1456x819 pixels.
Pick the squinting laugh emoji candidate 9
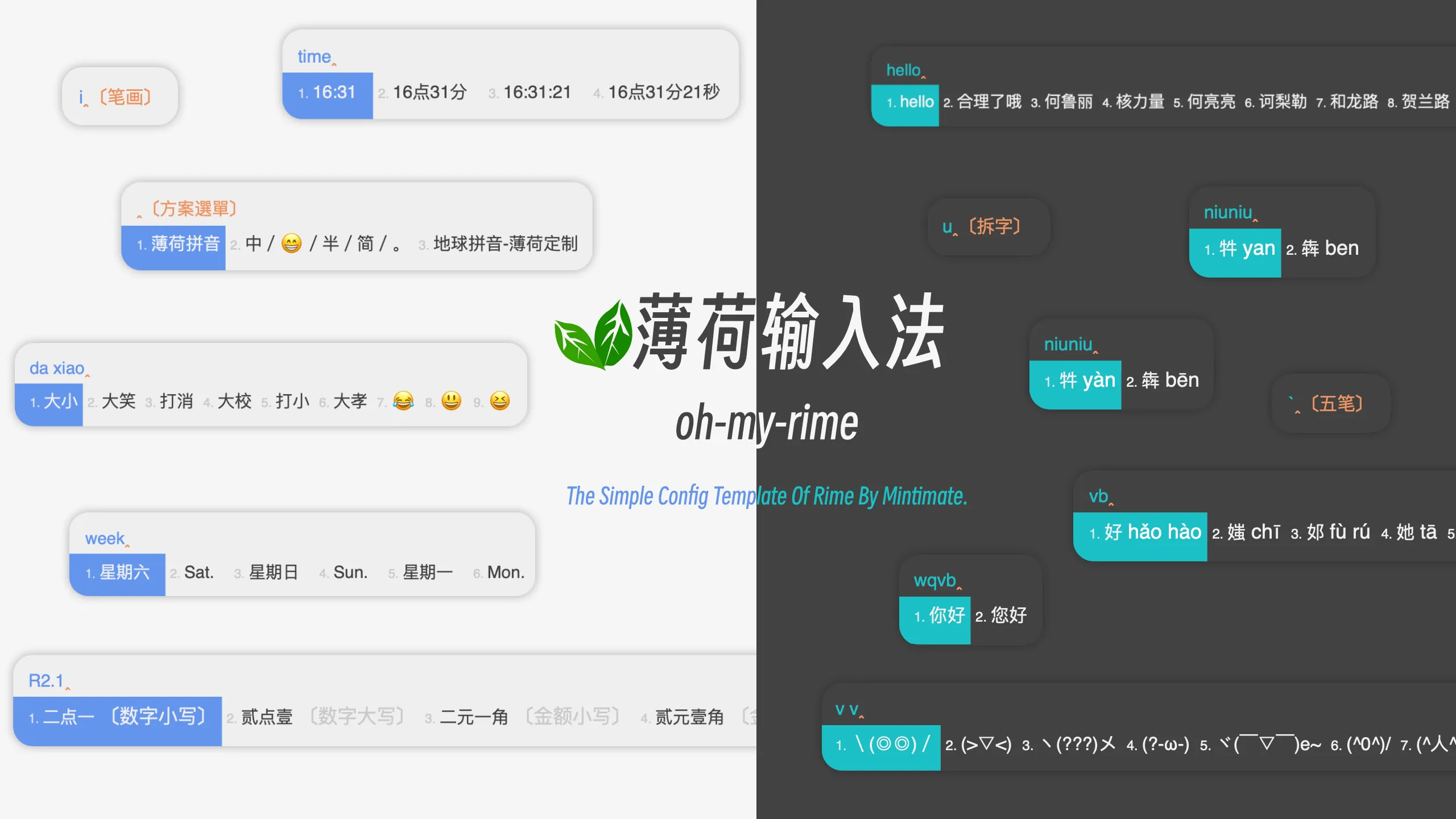pos(500,402)
